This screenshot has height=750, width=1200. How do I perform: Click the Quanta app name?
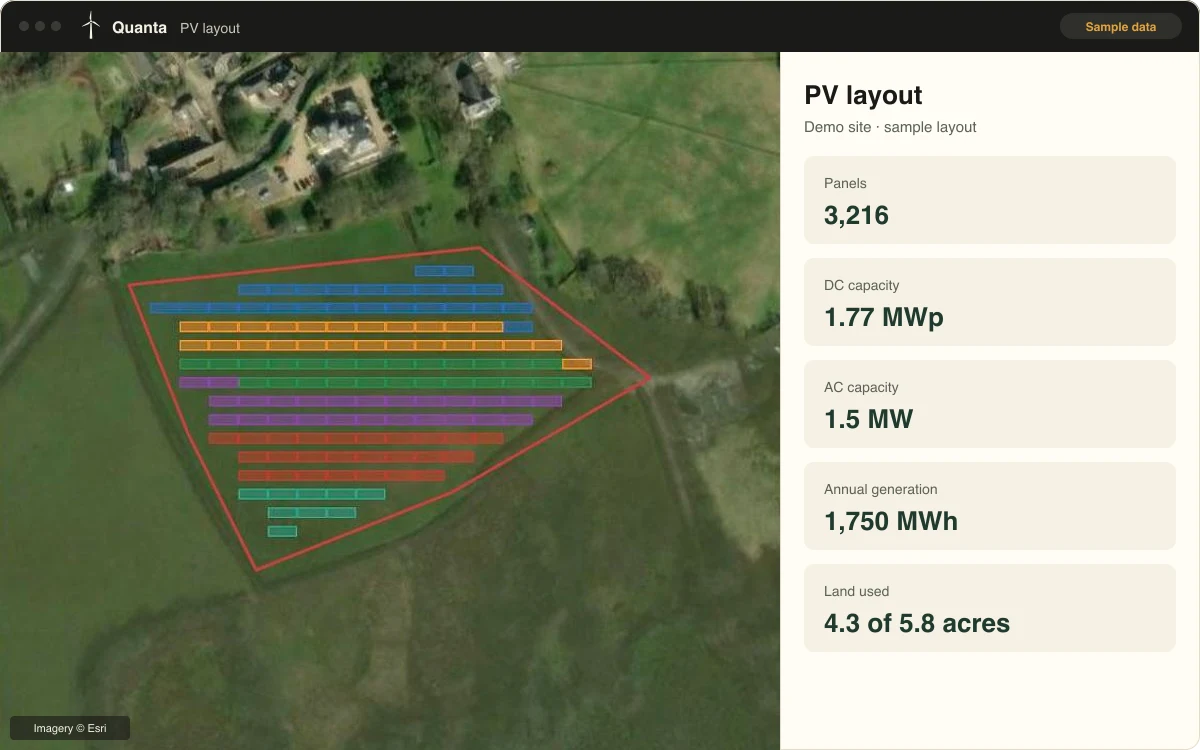point(139,27)
